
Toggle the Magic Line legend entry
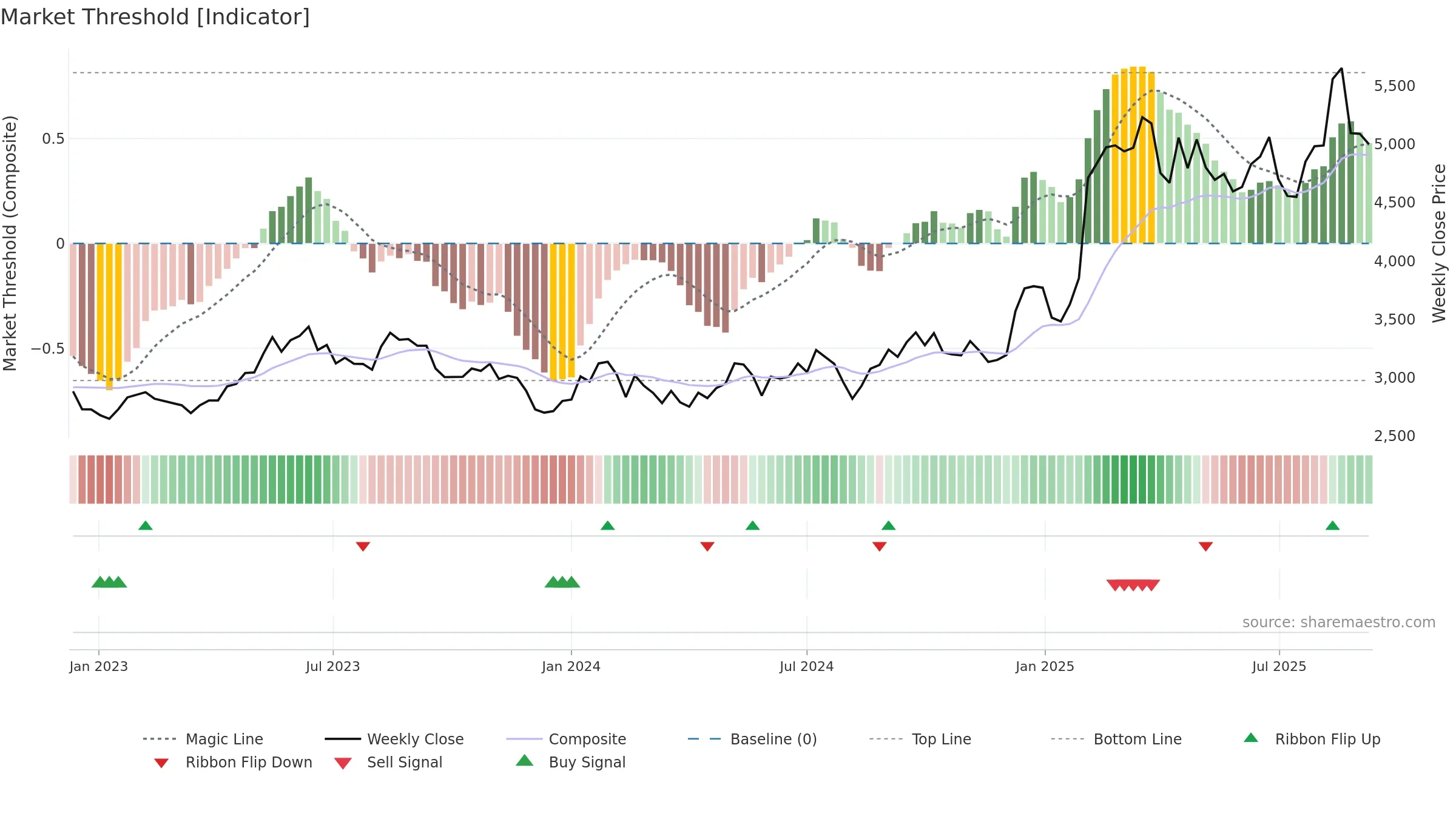[x=203, y=739]
